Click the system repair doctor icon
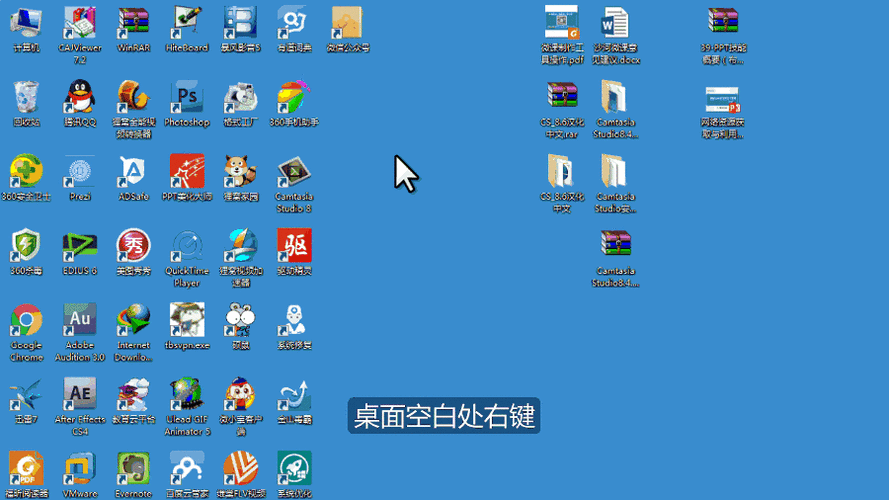The height and width of the screenshot is (500, 889). point(294,320)
